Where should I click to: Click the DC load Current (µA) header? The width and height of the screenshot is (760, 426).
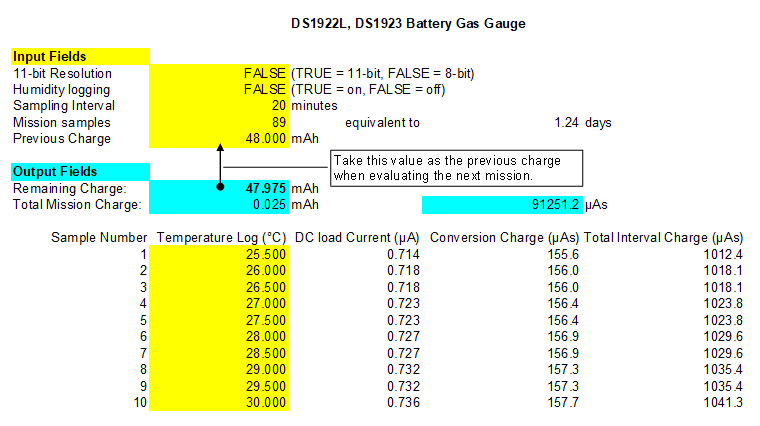(x=357, y=237)
